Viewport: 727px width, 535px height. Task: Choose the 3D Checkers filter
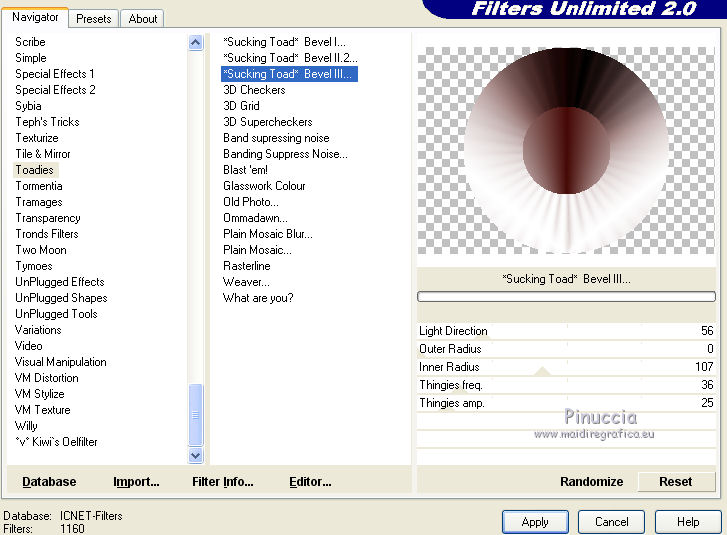click(254, 90)
